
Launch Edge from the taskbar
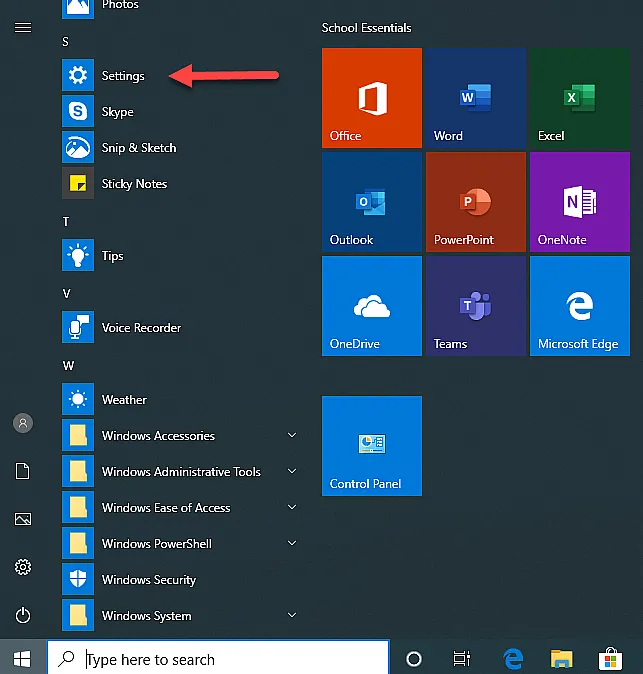(x=513, y=659)
